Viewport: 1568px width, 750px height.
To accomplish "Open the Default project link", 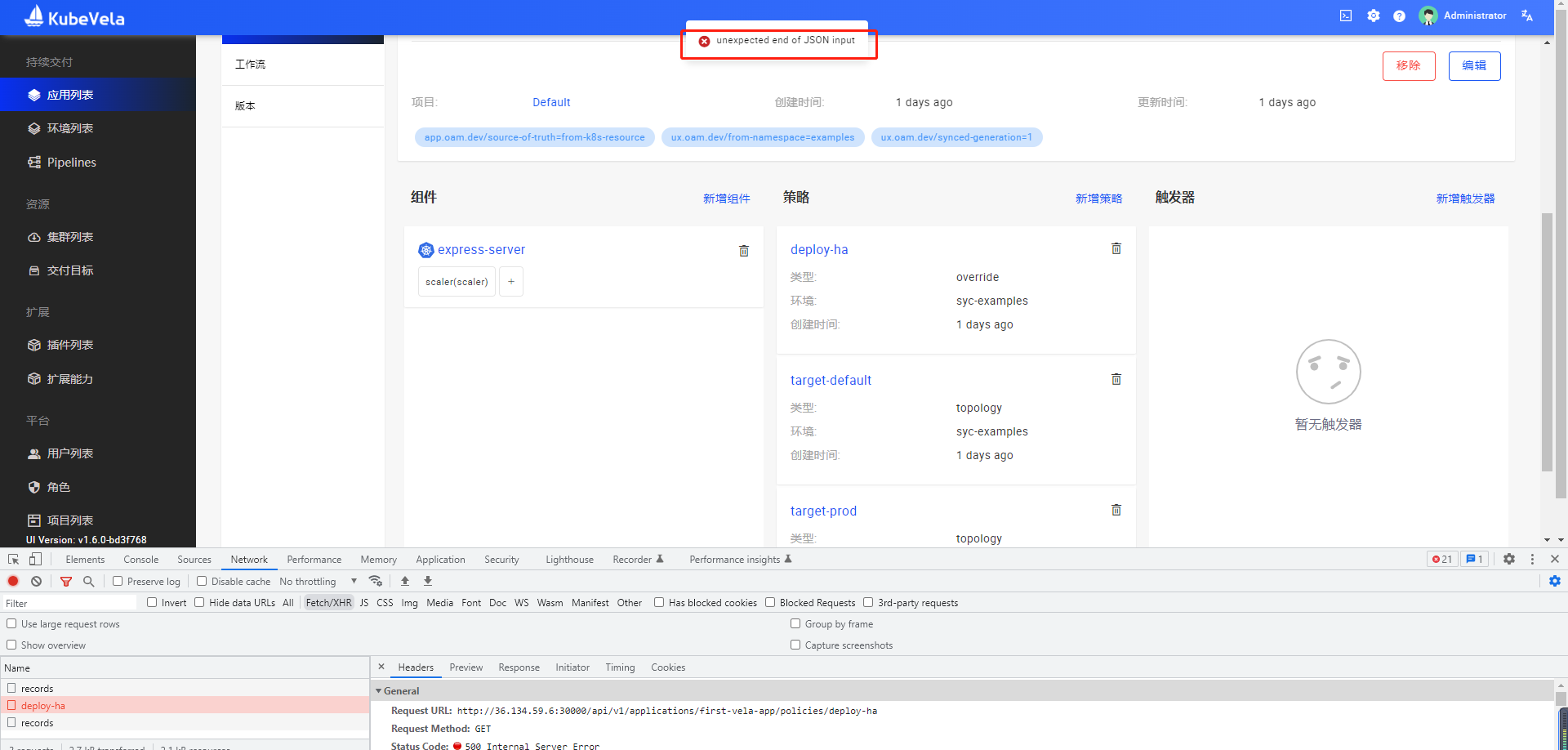I will tap(550, 102).
